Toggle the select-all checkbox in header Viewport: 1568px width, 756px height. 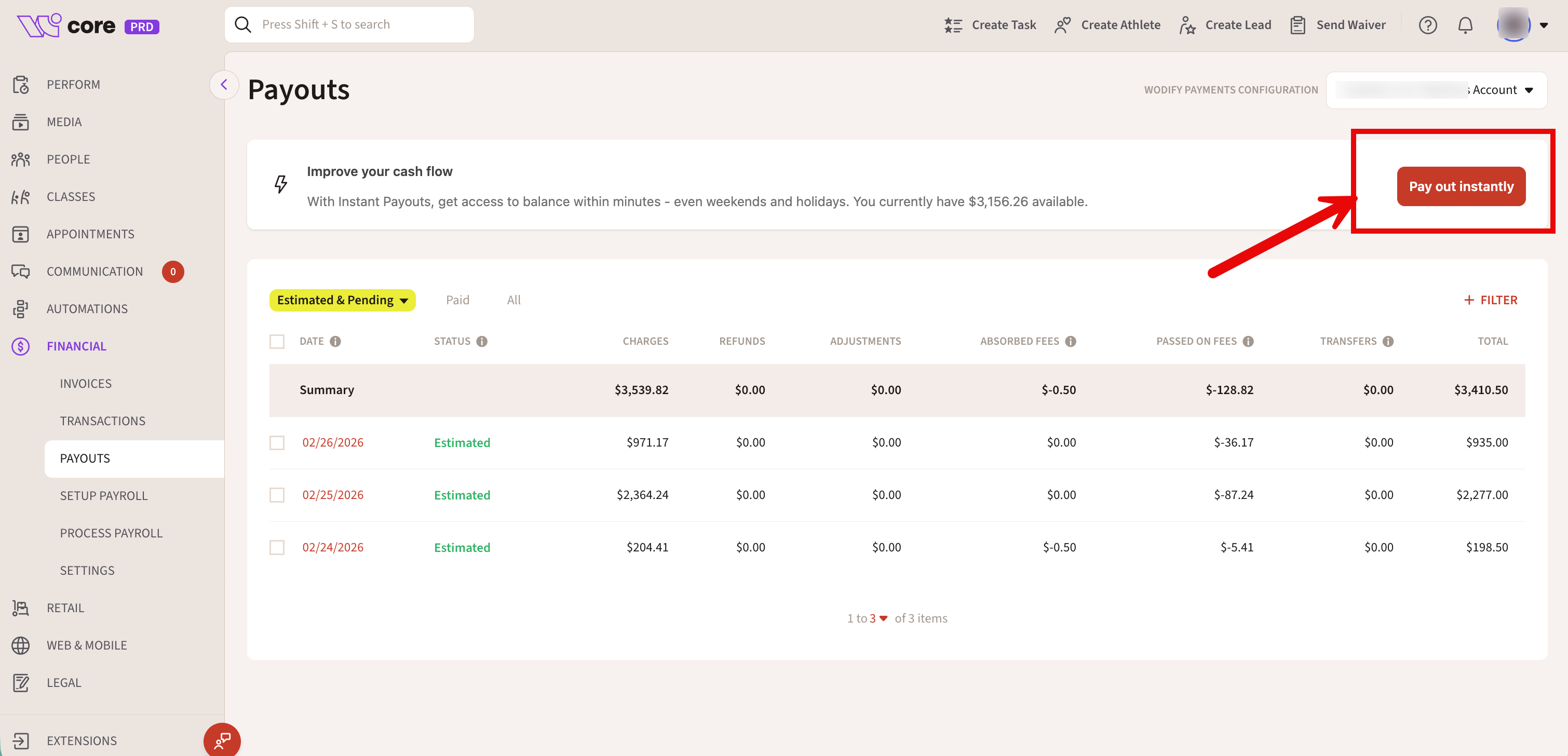[277, 342]
